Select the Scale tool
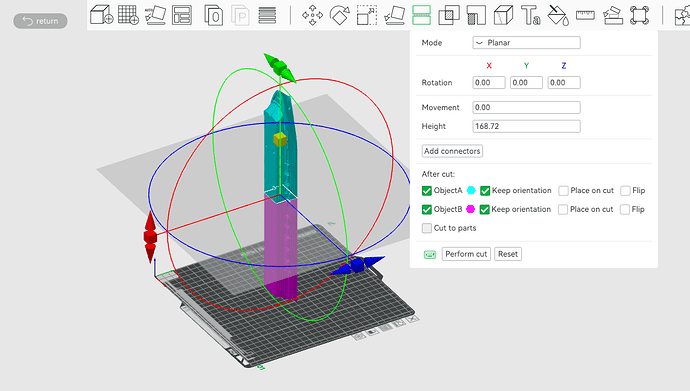Viewport: 690px width, 391px height. (x=367, y=15)
